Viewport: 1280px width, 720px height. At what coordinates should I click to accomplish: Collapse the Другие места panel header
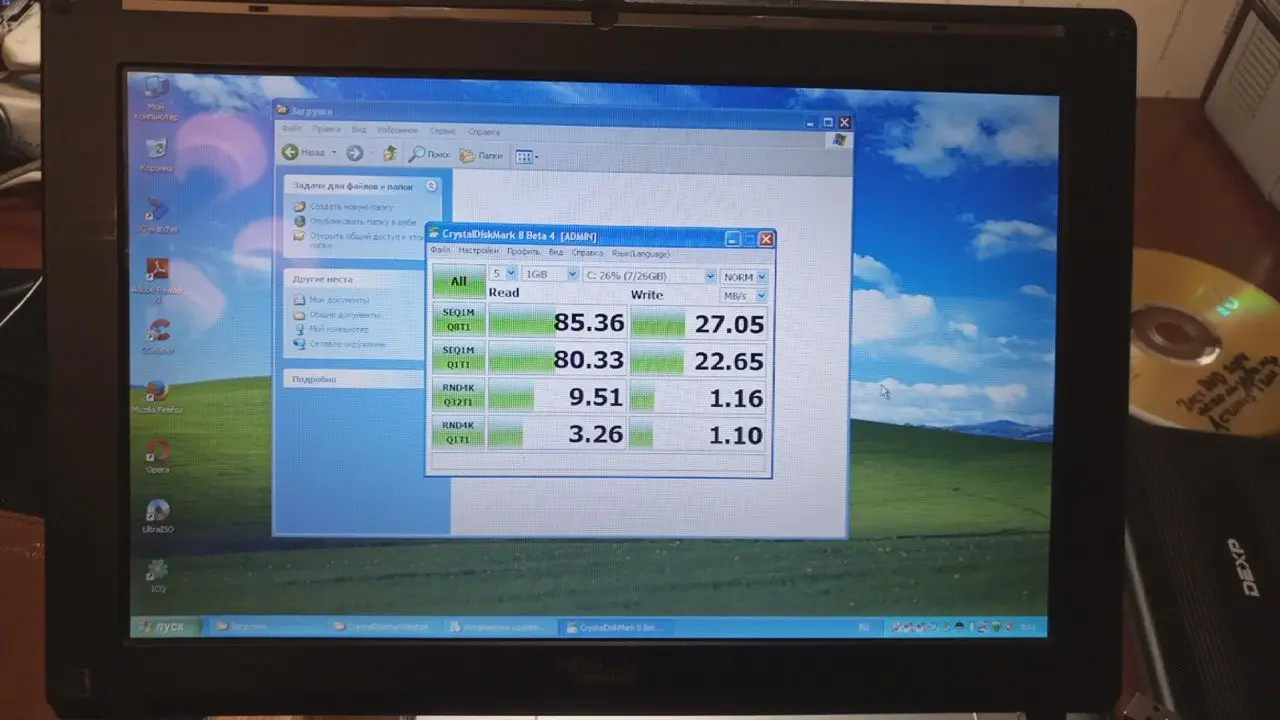(354, 279)
